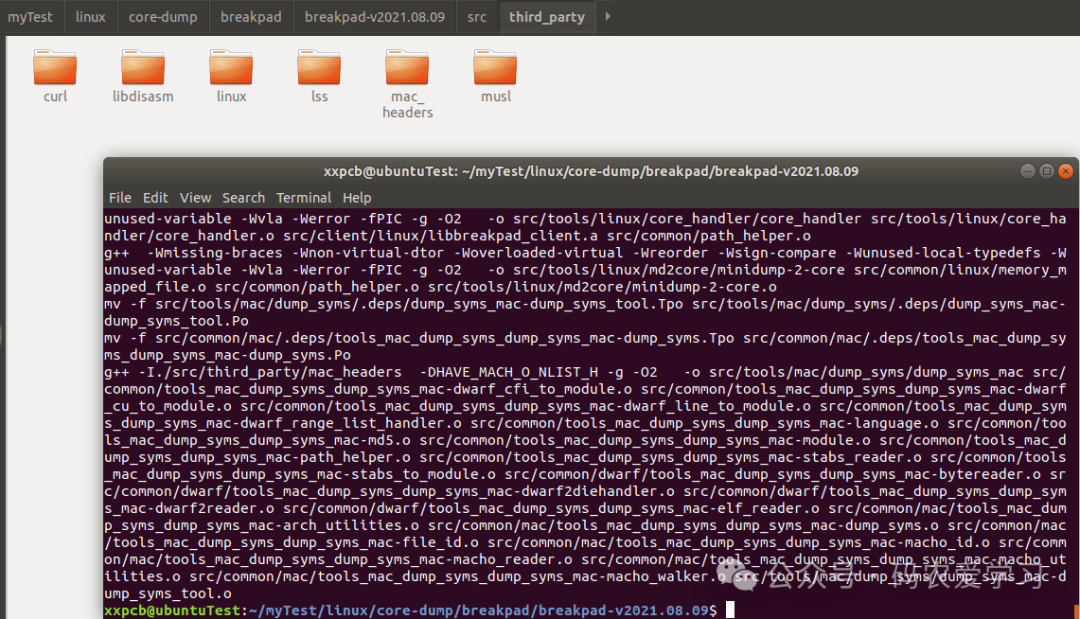Open the terminal Search menu
This screenshot has width=1080, height=619.
243,198
